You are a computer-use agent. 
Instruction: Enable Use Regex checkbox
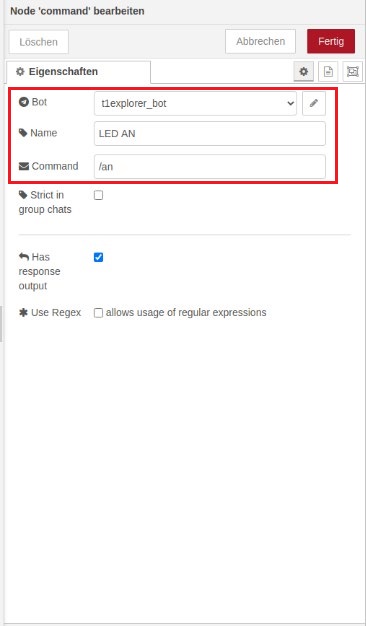(x=98, y=313)
